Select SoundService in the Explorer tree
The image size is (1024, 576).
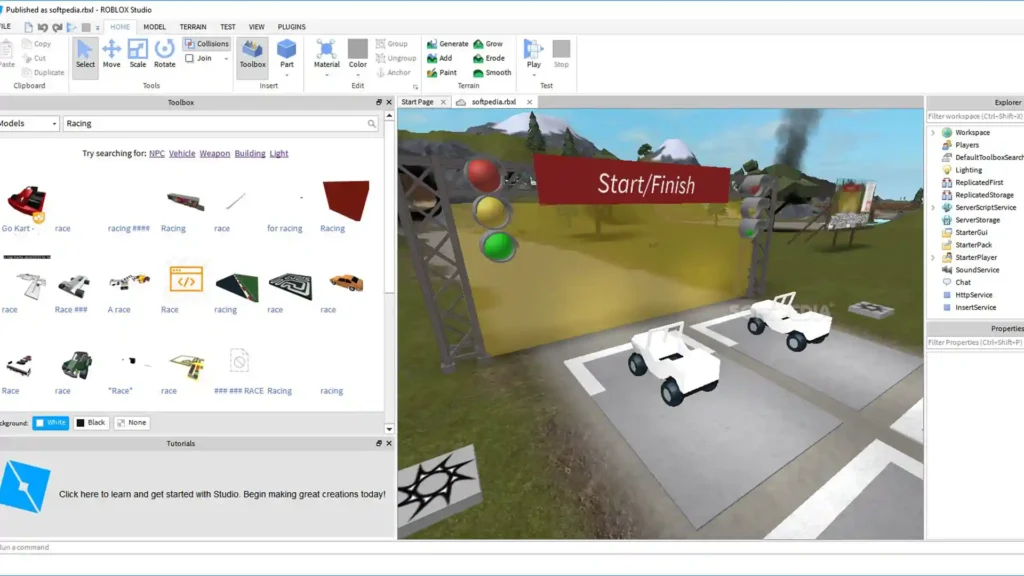click(976, 270)
